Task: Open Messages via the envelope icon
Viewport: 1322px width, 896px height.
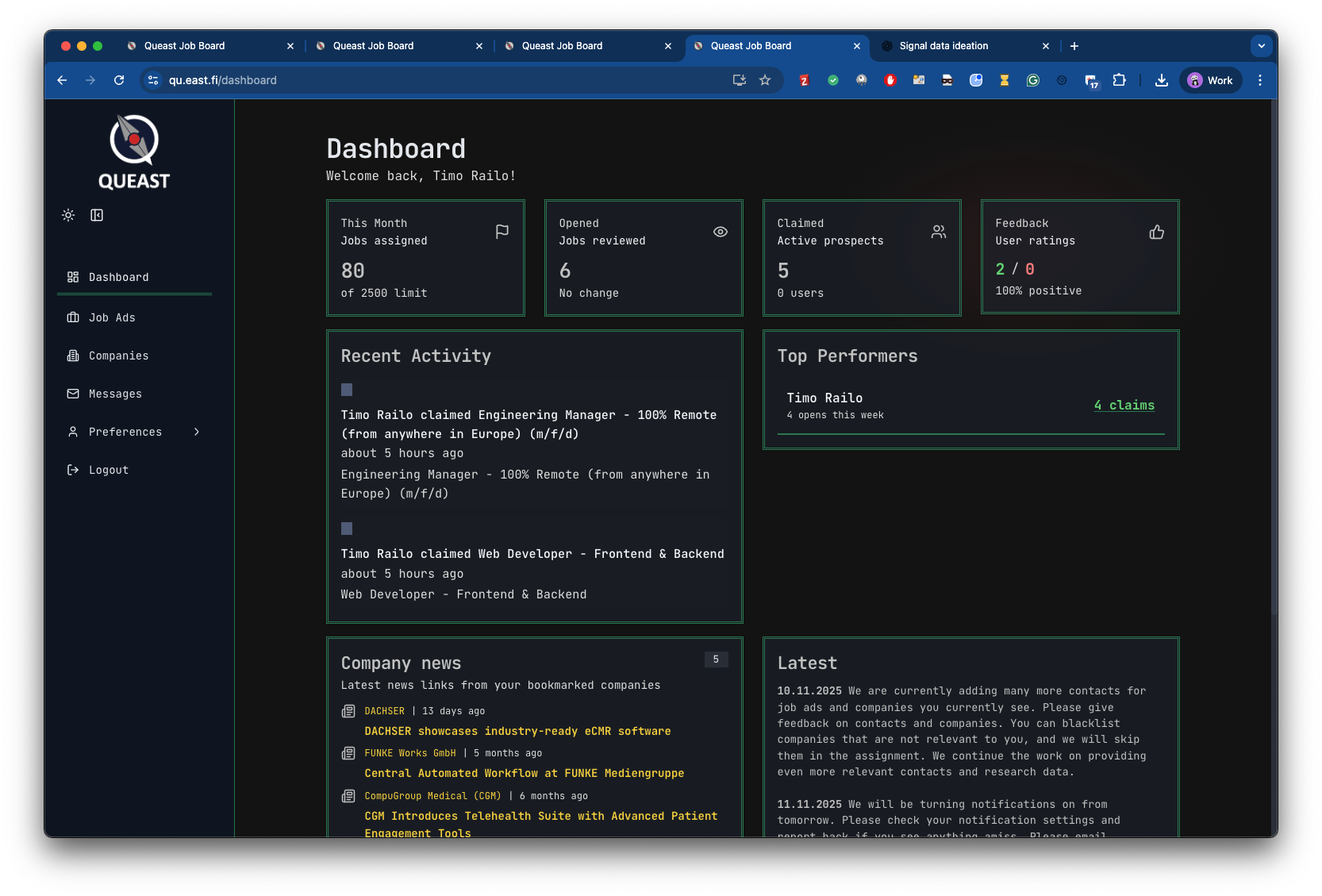Action: [x=72, y=394]
